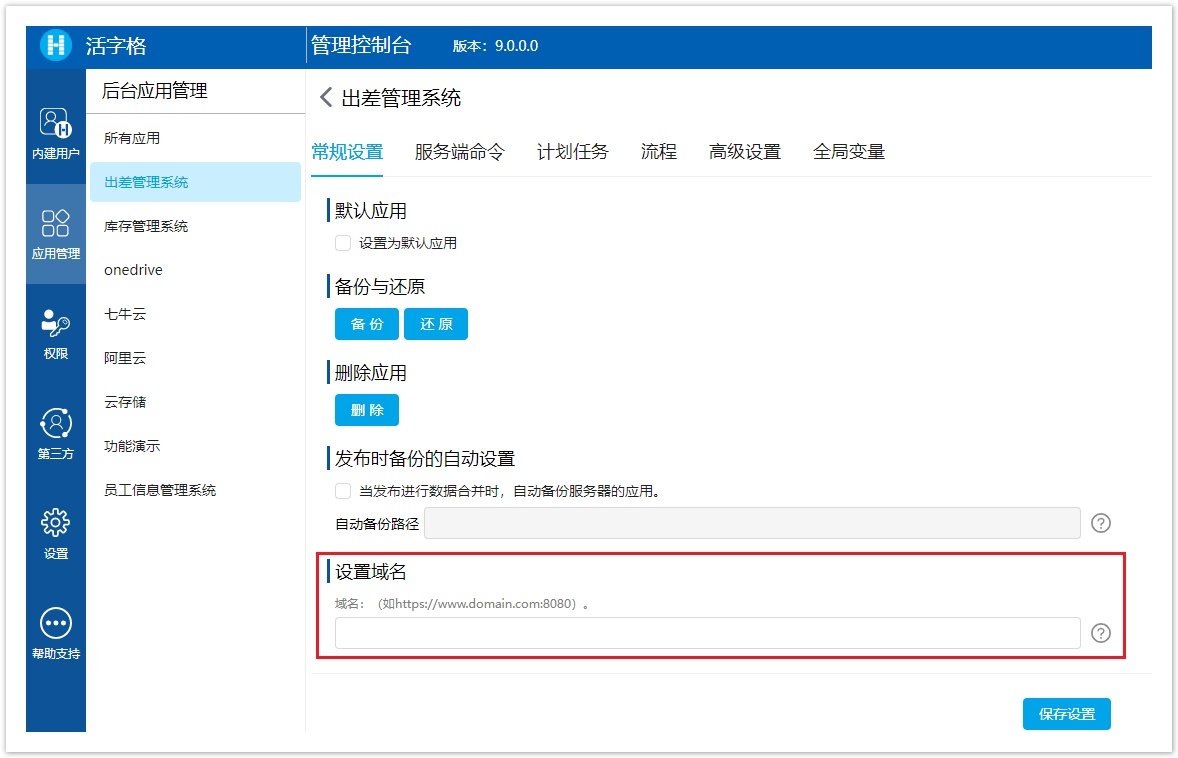The width and height of the screenshot is (1178, 758).
Task: Click help icon beside 自动备份路径 field
Action: click(x=1101, y=523)
